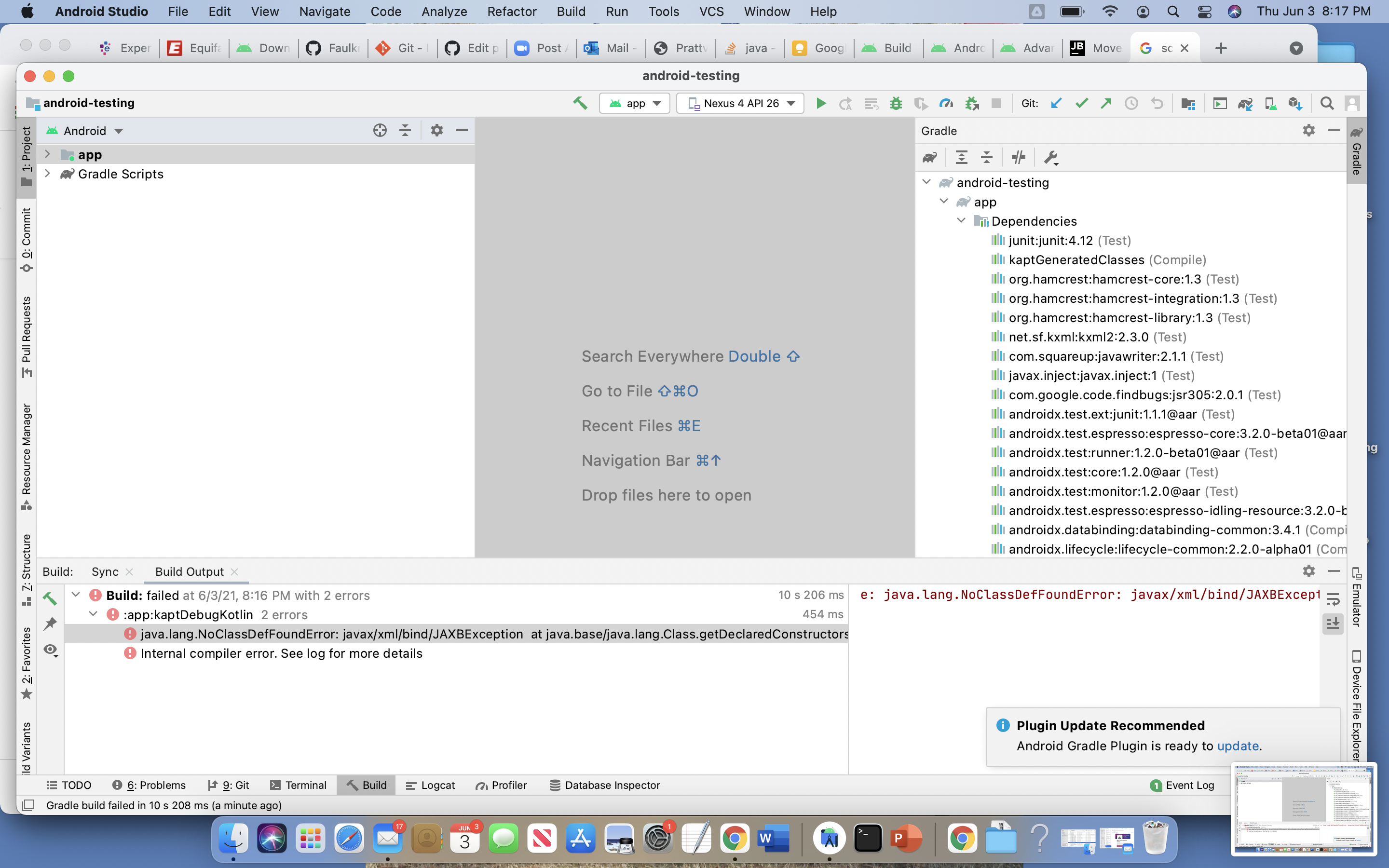Select the Internal compiler error row

456,653
